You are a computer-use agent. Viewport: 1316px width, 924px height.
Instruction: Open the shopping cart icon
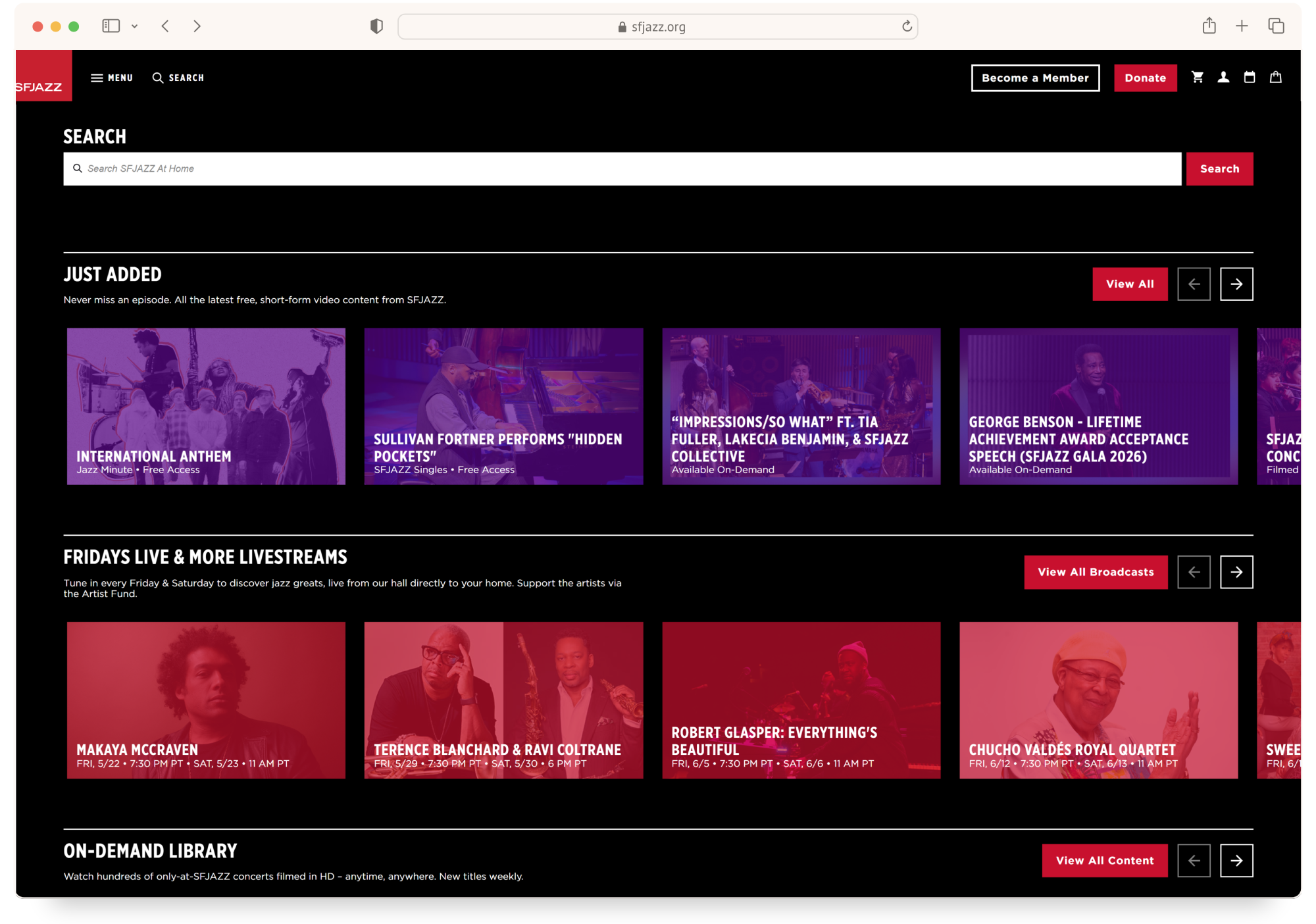point(1198,77)
